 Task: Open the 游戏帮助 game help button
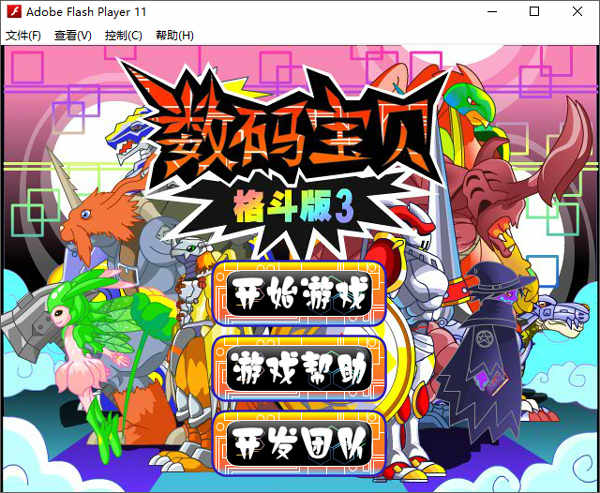[299, 368]
